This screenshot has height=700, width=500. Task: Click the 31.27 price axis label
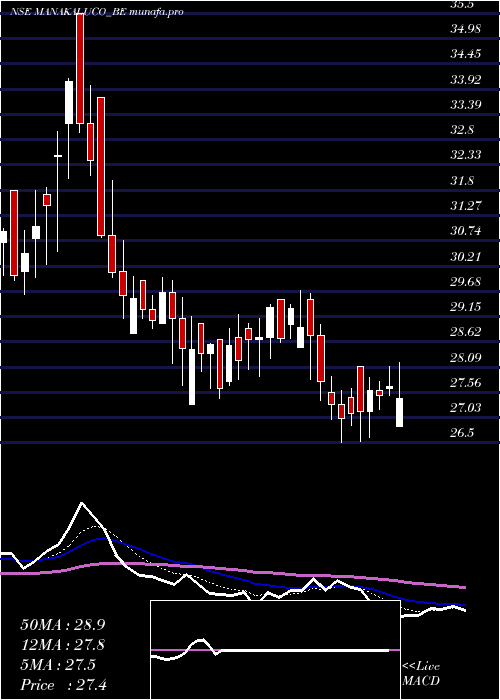466,206
